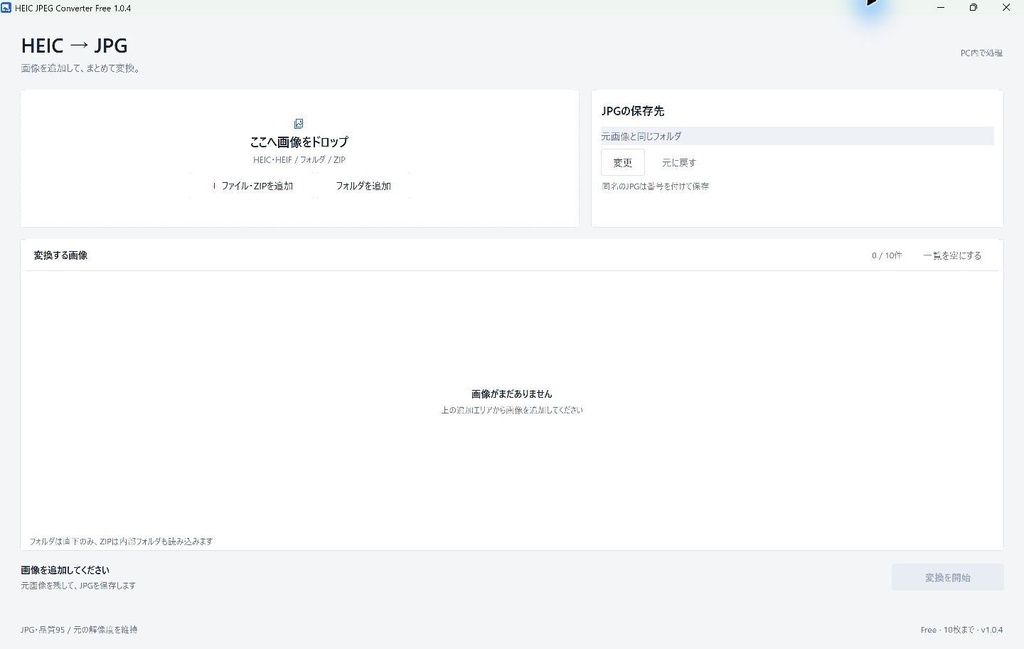Click 同名のJPGは番号を付けて保存 note

[655, 186]
